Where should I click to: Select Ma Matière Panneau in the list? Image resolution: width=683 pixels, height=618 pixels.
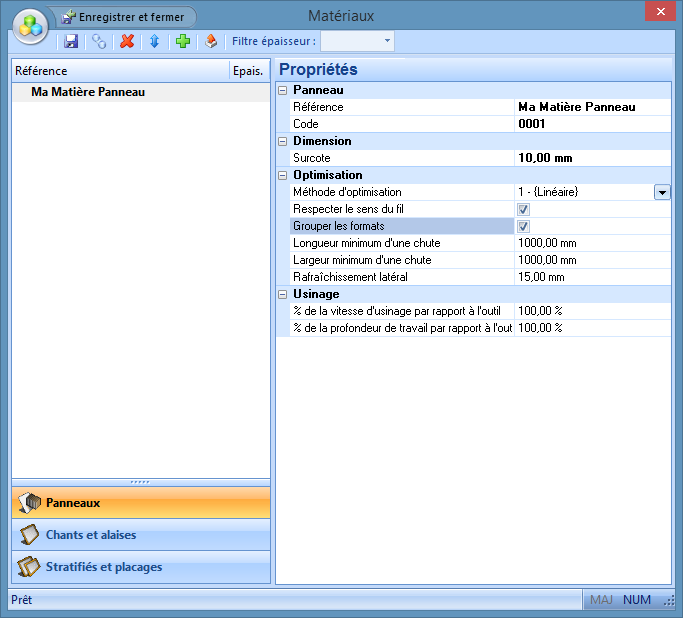pos(89,92)
